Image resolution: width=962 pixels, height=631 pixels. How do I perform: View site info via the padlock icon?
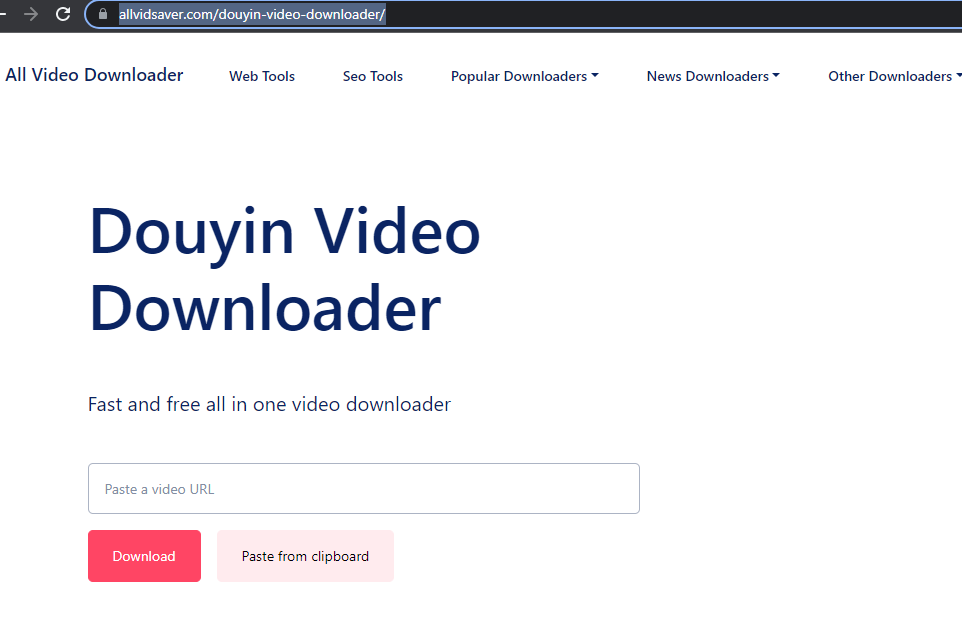coord(103,14)
